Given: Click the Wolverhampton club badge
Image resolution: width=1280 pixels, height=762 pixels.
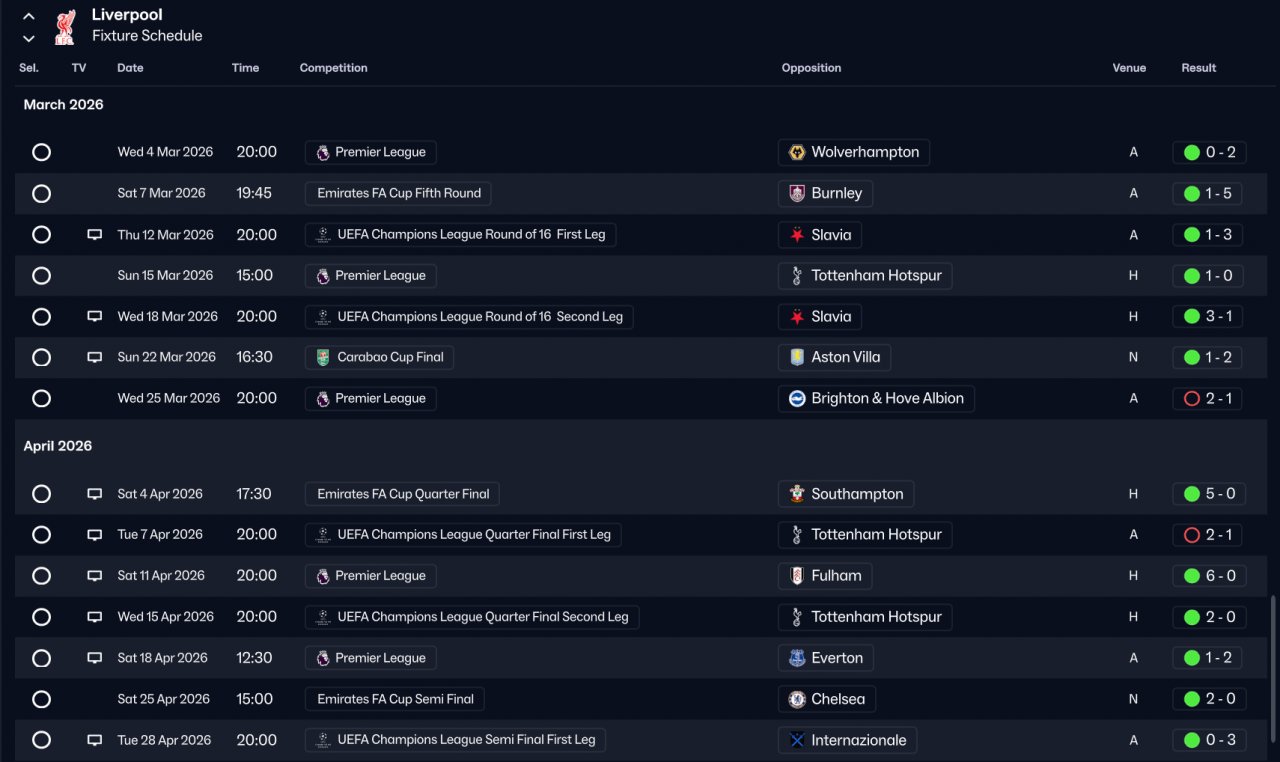Looking at the screenshot, I should 797,153.
